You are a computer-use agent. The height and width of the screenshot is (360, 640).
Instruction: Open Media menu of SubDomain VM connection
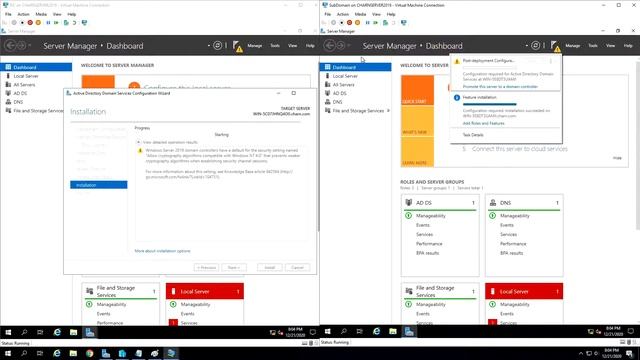coord(360,14)
